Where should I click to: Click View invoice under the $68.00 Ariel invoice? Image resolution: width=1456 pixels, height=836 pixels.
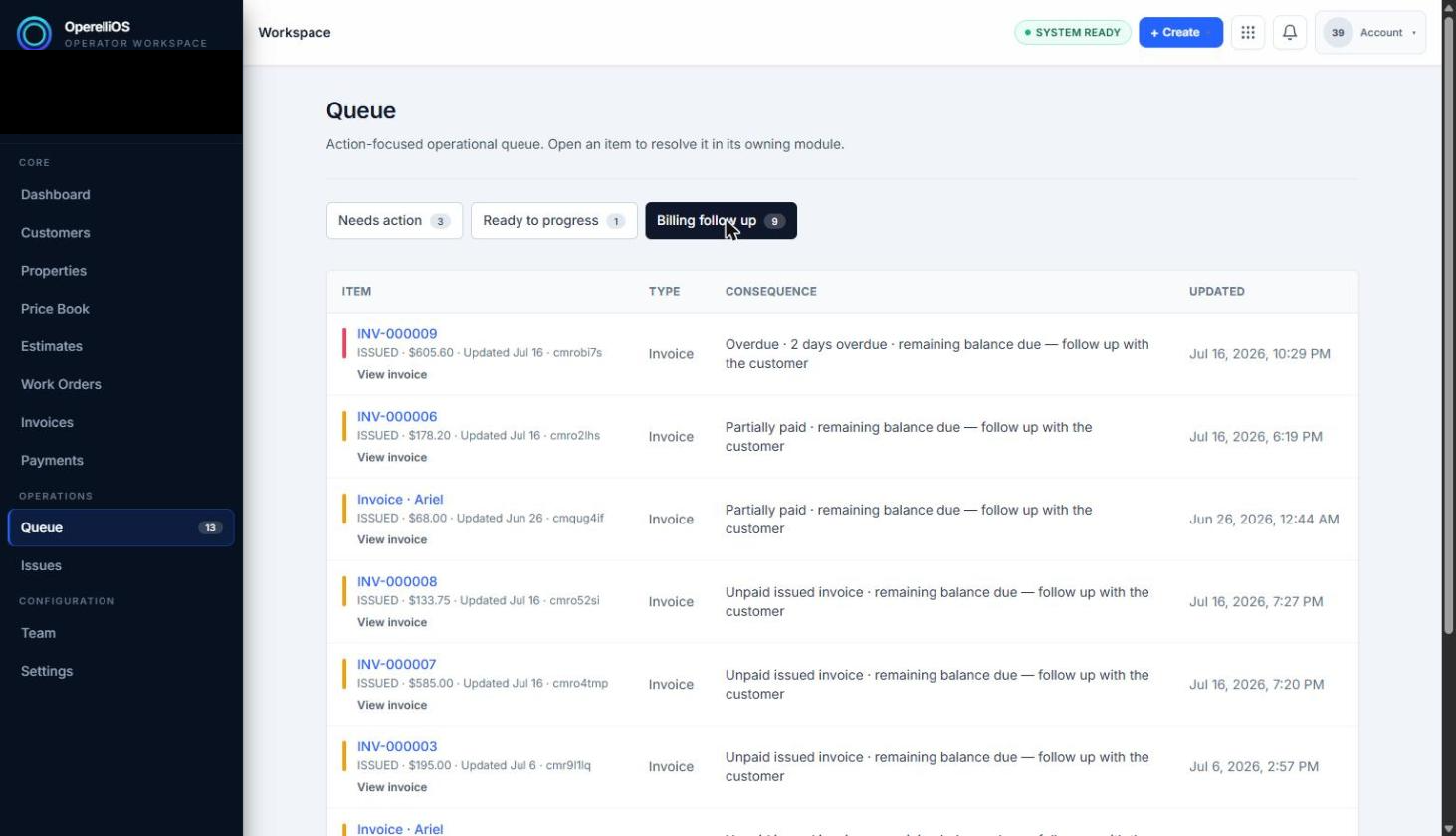[x=392, y=540]
